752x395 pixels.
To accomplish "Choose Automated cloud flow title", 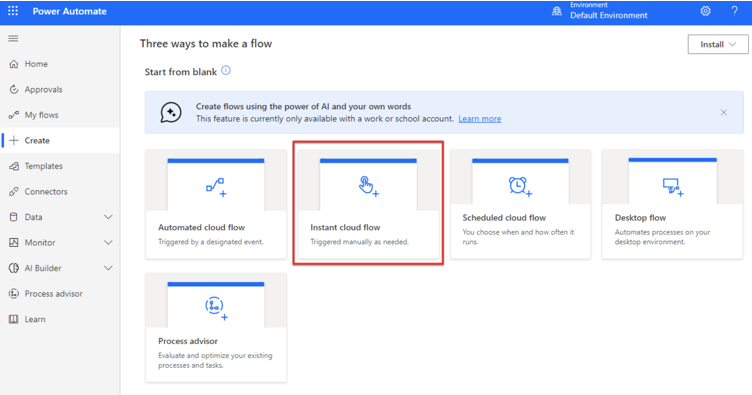I will [201, 227].
